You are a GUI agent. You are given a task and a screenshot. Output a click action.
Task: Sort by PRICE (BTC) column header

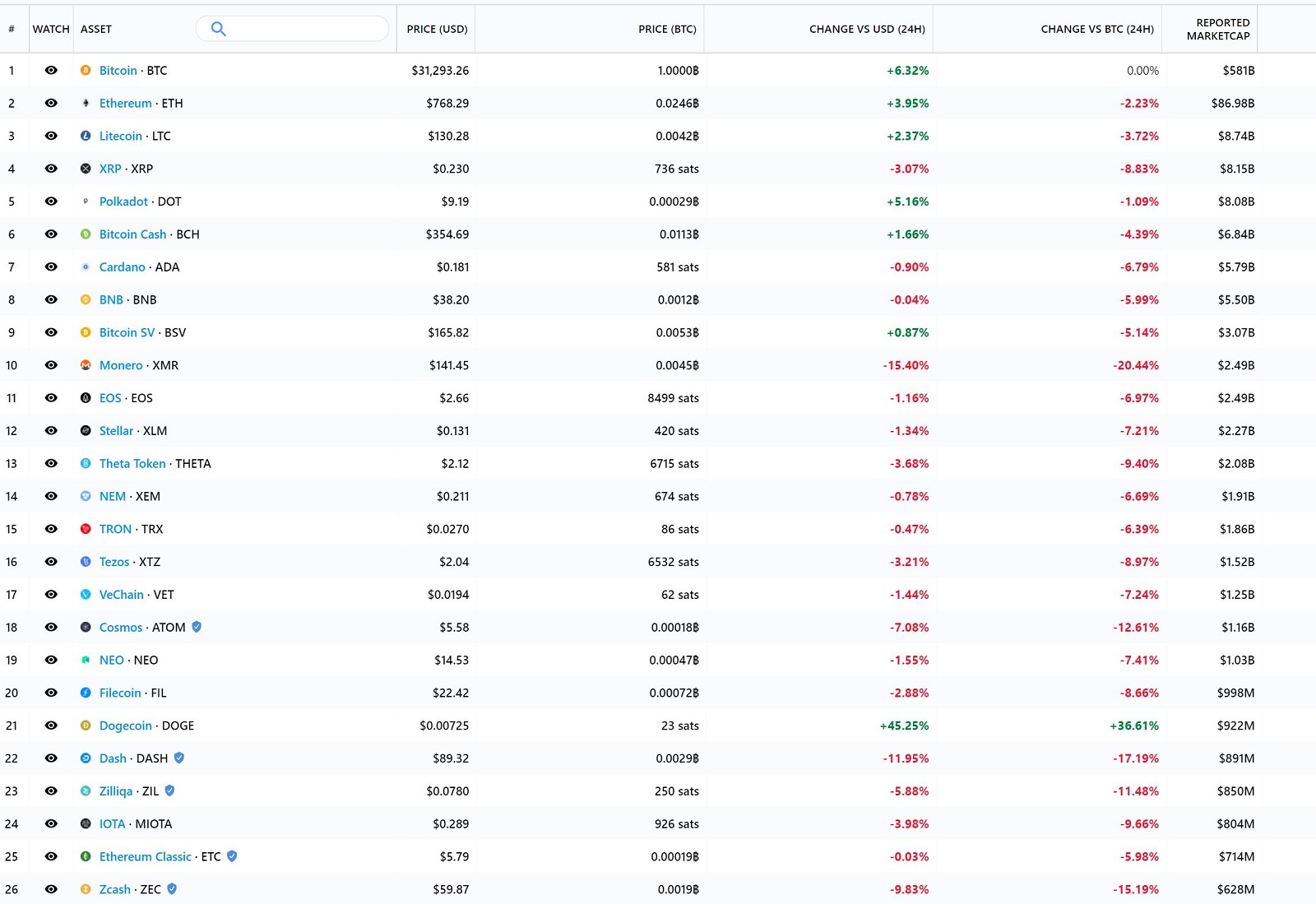click(667, 29)
